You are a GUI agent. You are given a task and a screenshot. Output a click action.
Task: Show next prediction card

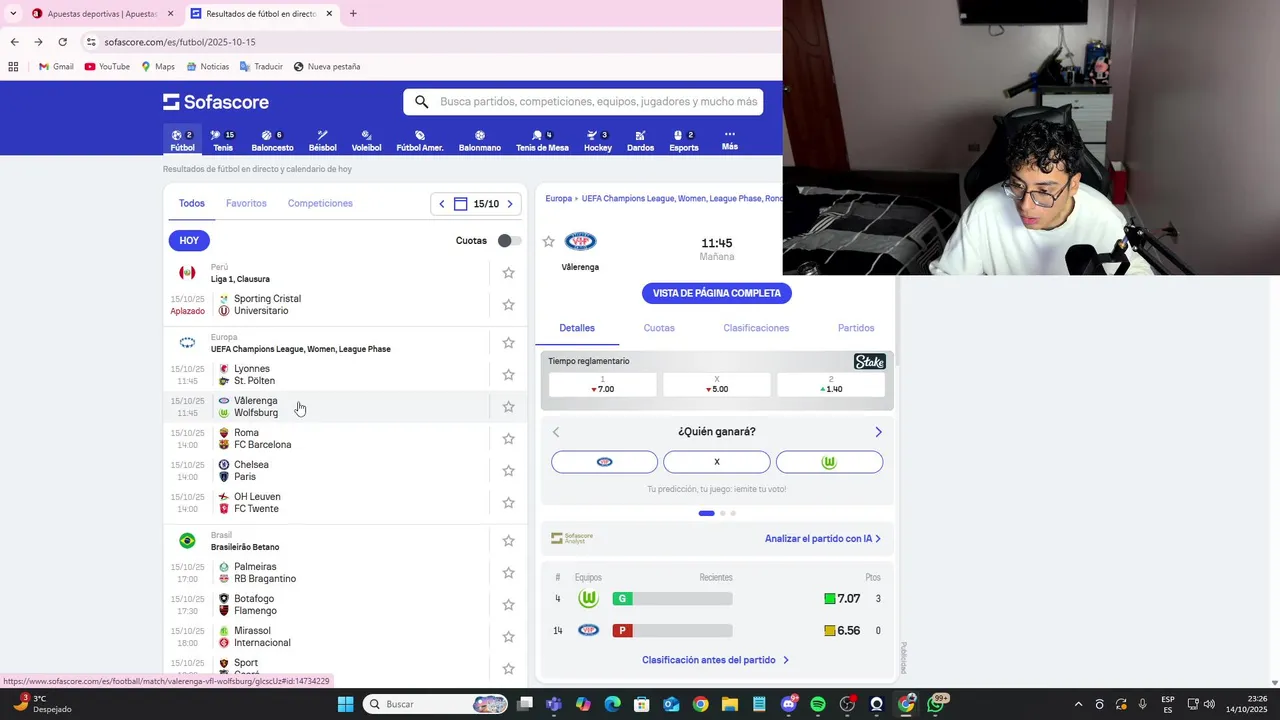pyautogui.click(x=878, y=432)
